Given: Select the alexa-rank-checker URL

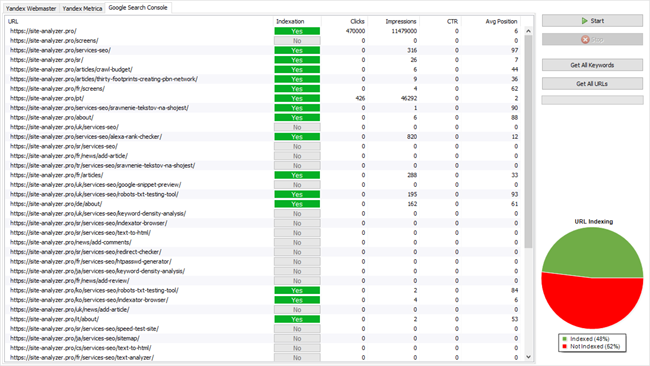Looking at the screenshot, I should 86,136.
